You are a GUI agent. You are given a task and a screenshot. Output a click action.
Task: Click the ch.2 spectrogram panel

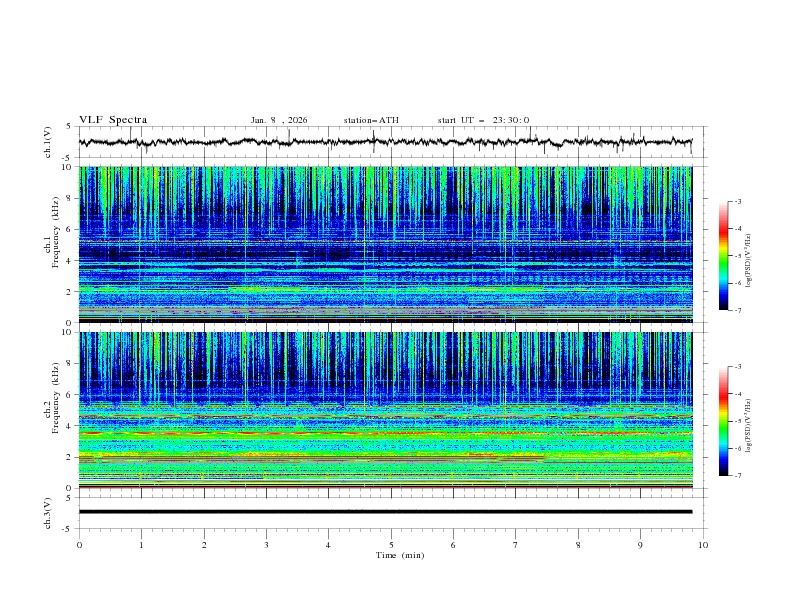coord(385,410)
